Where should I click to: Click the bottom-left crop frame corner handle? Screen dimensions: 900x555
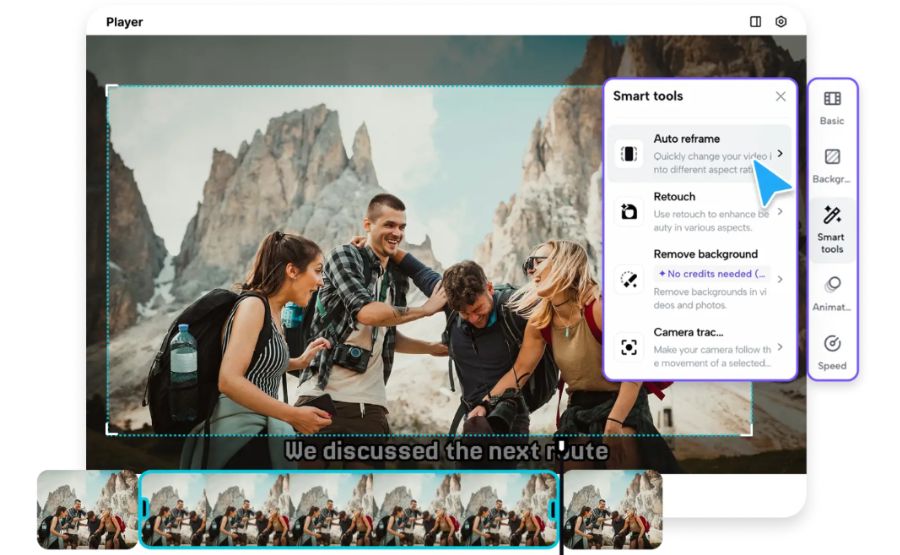111,430
